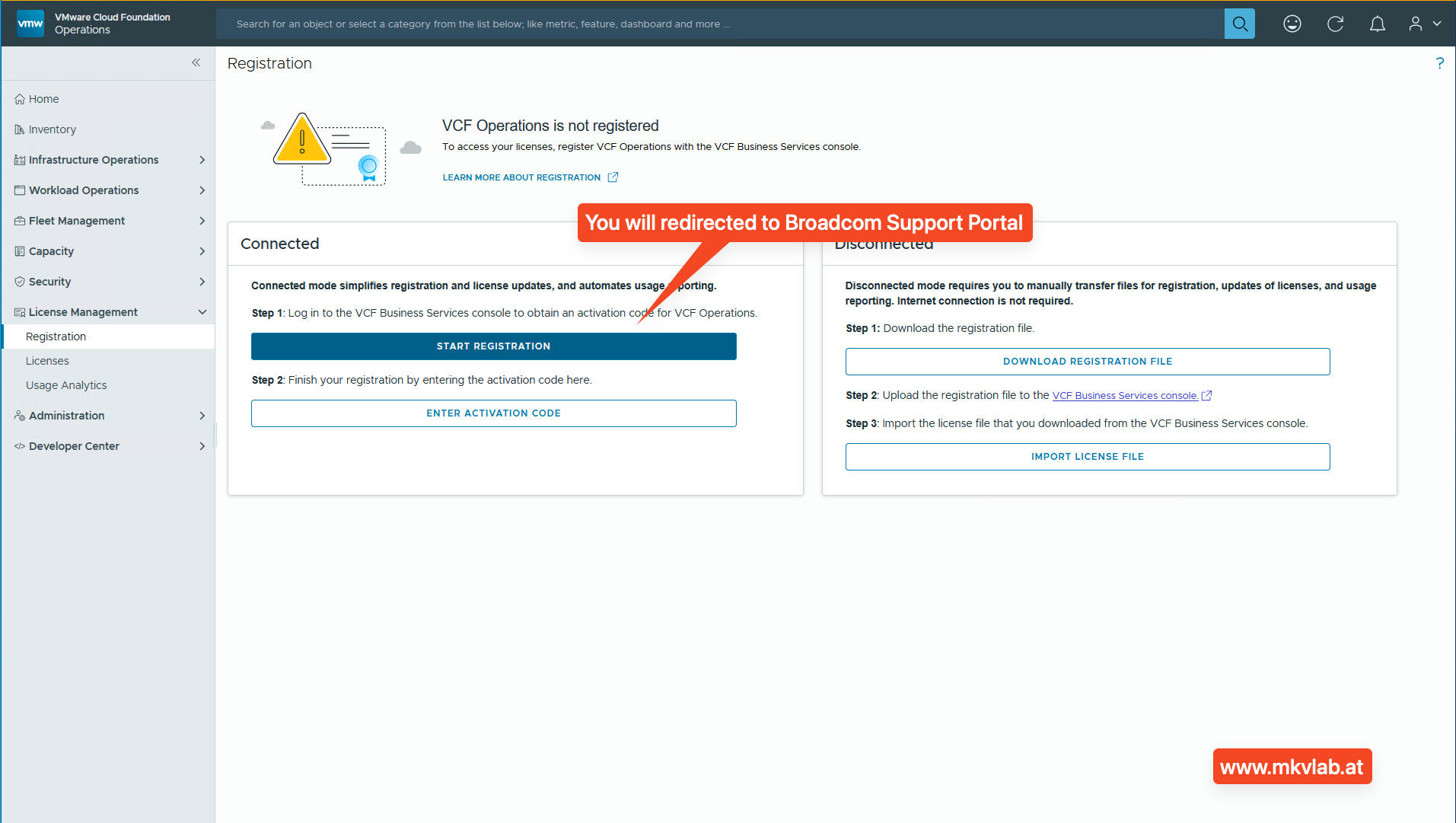Open Usage Analytics page

point(66,385)
